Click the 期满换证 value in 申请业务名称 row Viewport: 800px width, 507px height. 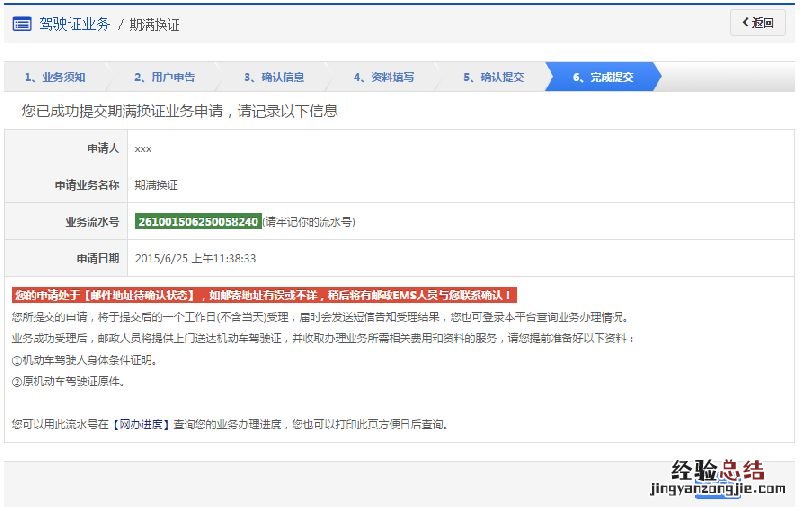[155, 185]
